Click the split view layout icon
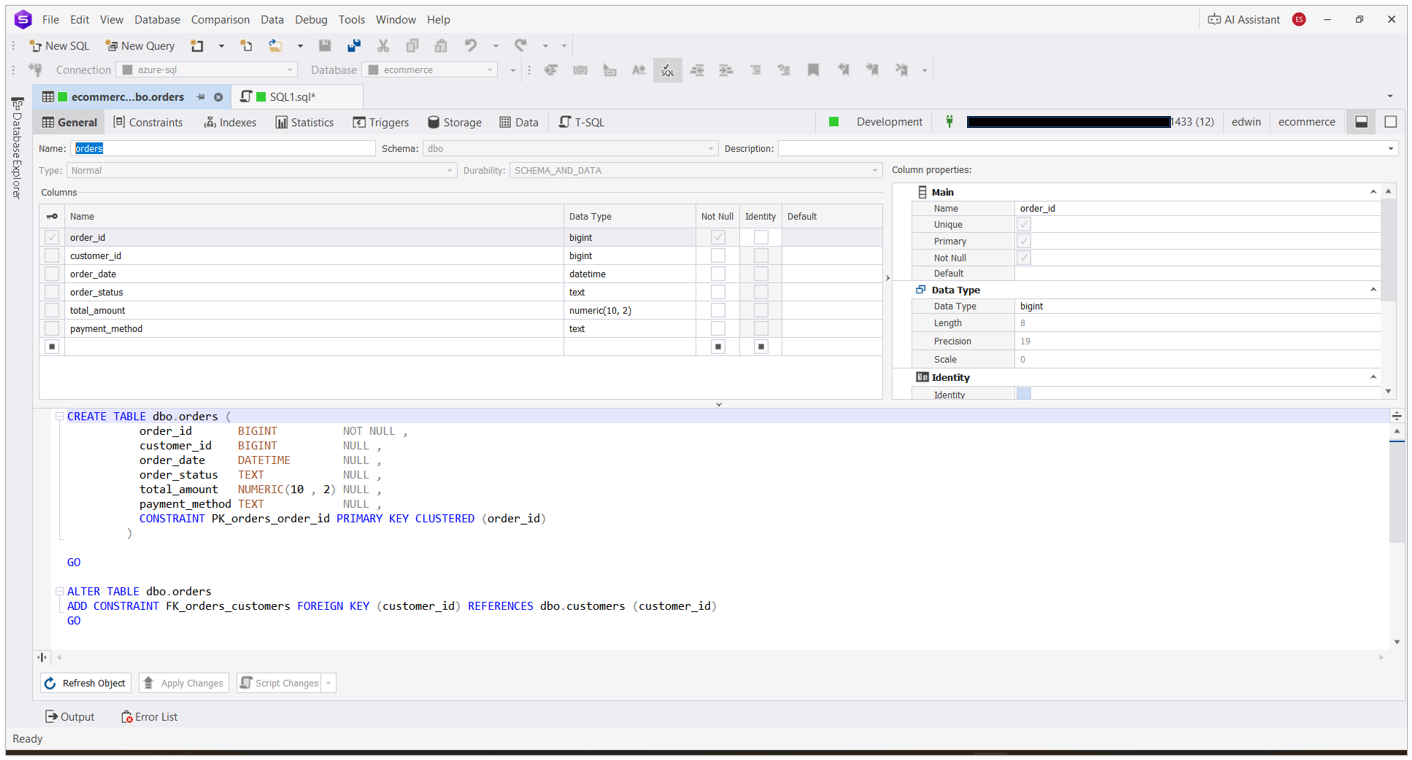The height and width of the screenshot is (760, 1412). click(1361, 122)
